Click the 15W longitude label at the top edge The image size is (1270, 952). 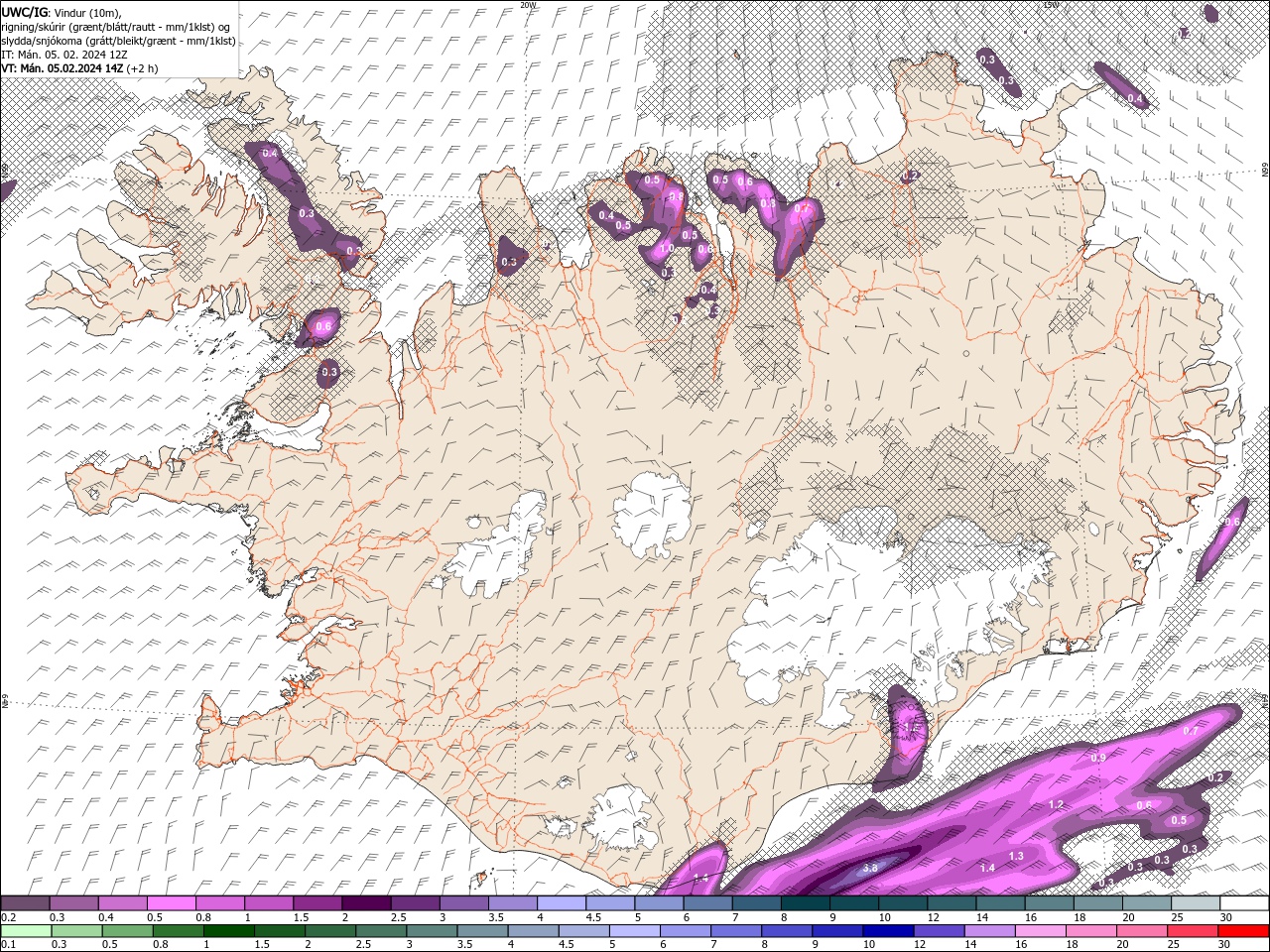(x=1051, y=5)
